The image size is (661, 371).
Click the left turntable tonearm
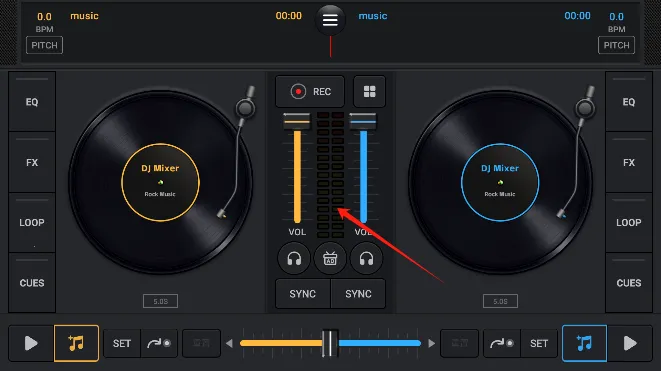tap(238, 152)
